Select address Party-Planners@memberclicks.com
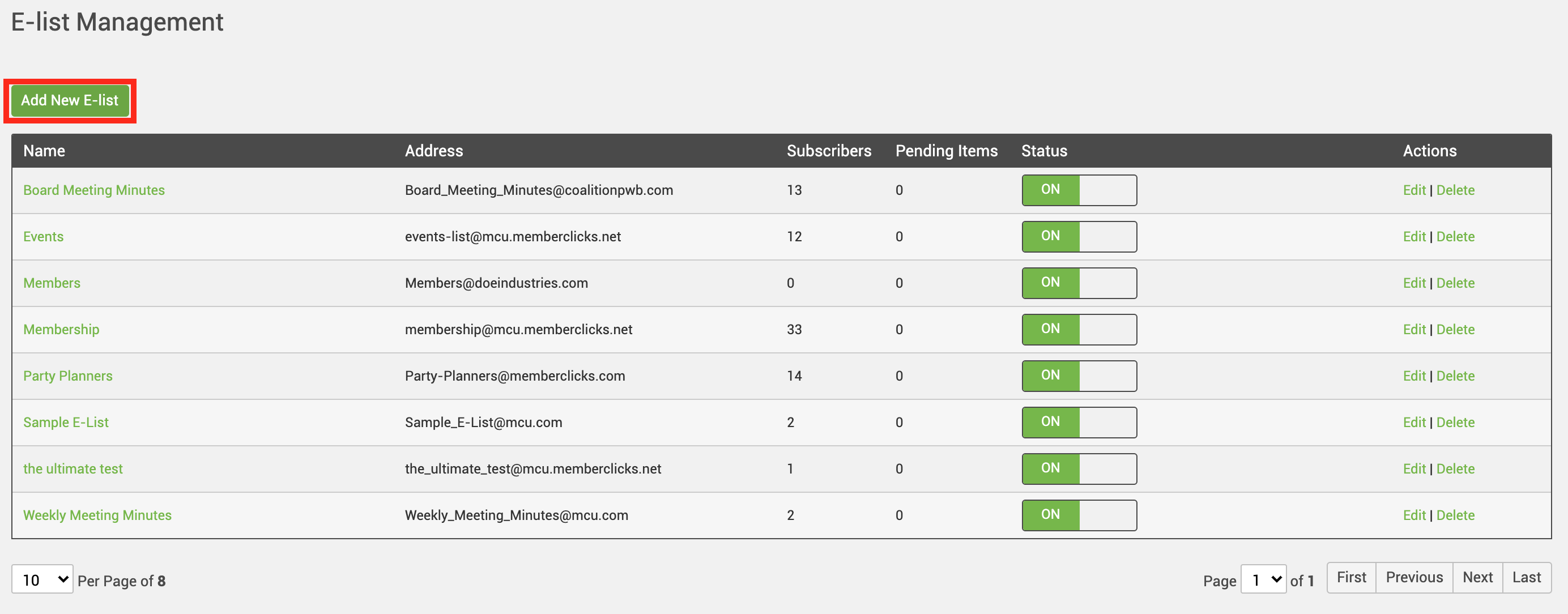 click(x=515, y=376)
